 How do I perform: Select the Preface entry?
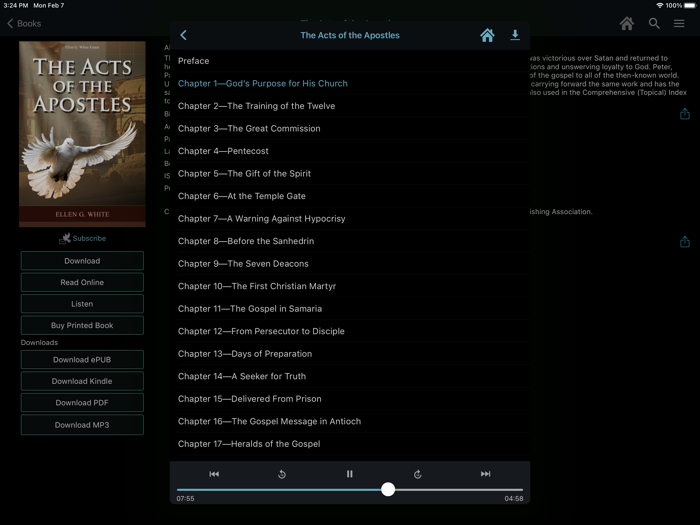click(350, 61)
